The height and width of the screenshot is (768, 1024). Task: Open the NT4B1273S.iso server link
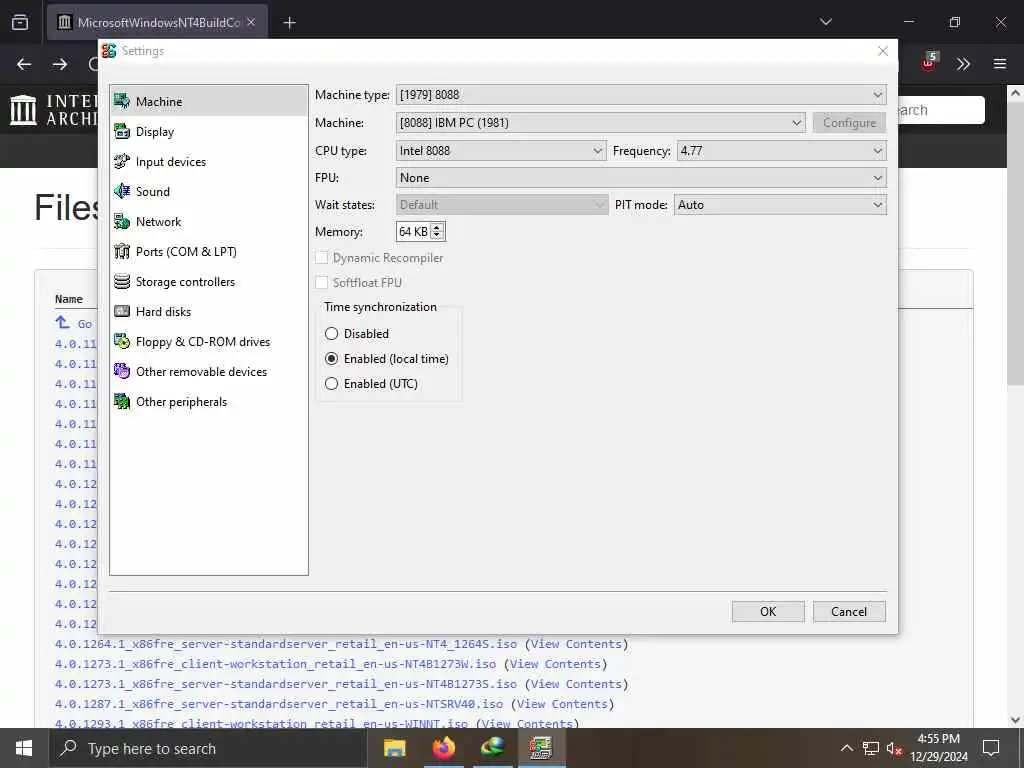click(285, 684)
